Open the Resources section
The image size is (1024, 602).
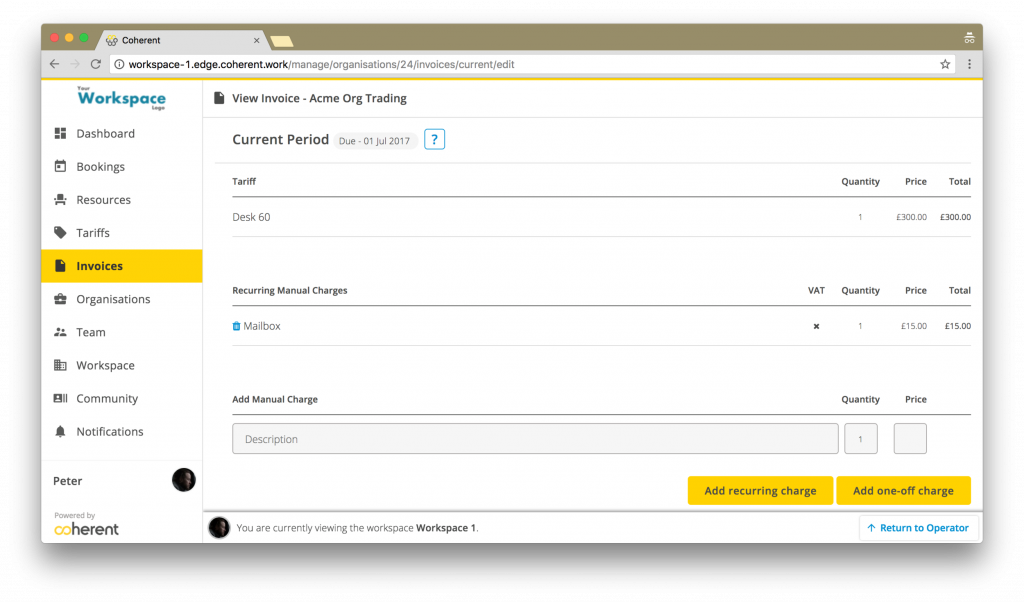pos(121,200)
